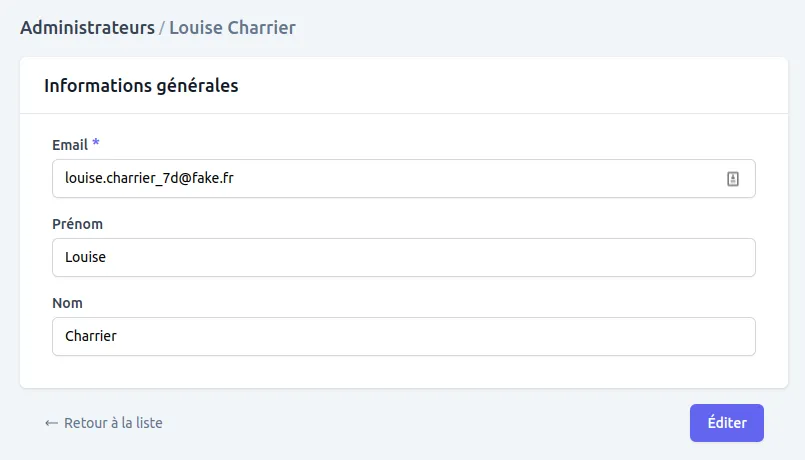805x460 pixels.
Task: Click the 'Louise' value in Prénom field
Action: click(x=86, y=257)
